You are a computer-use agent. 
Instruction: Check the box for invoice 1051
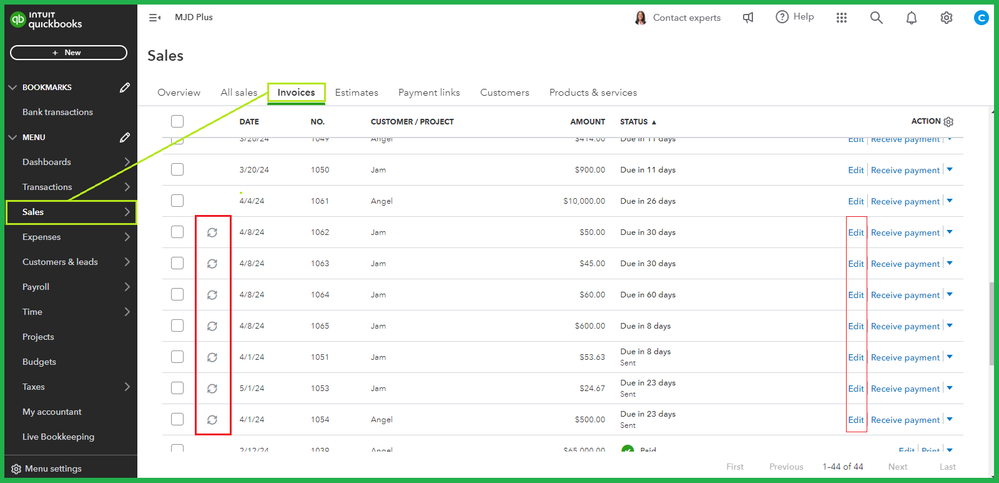pyautogui.click(x=177, y=357)
